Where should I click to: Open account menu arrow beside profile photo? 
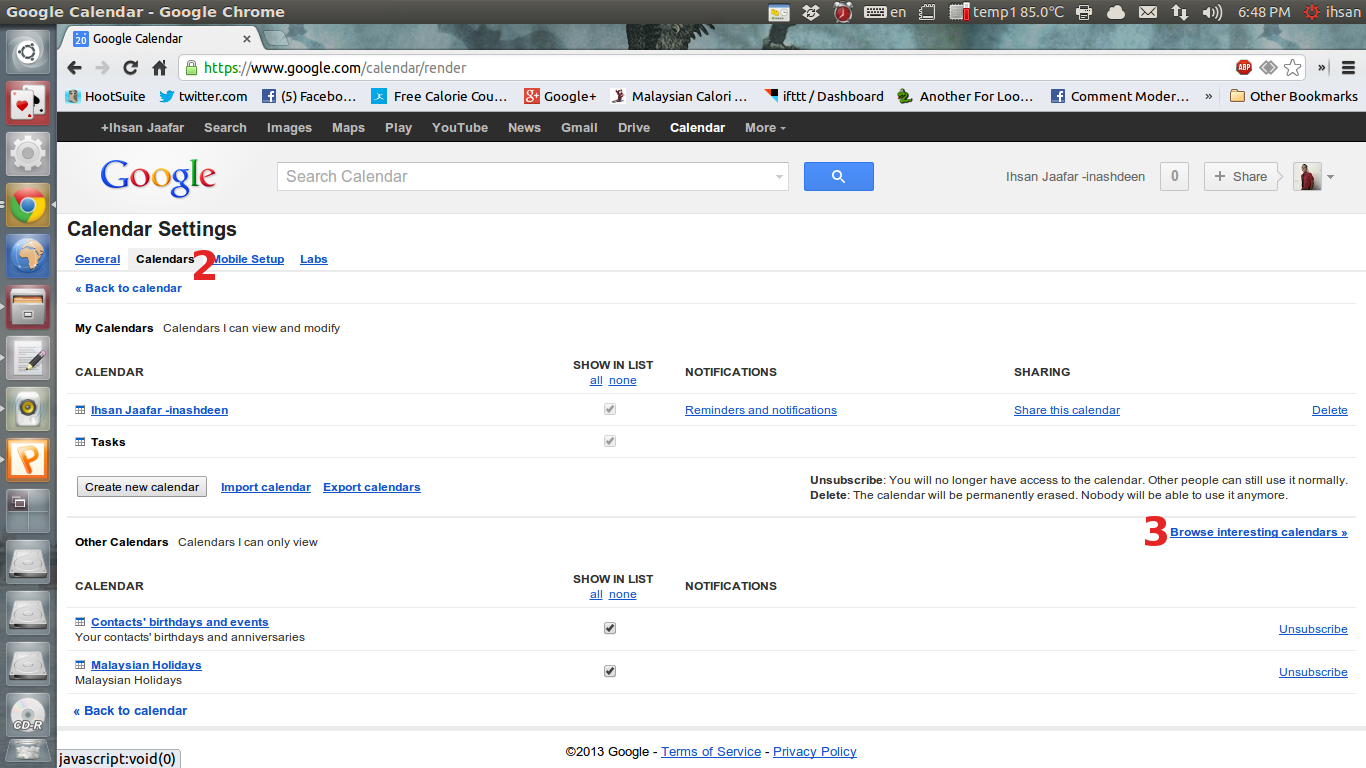coord(1330,177)
